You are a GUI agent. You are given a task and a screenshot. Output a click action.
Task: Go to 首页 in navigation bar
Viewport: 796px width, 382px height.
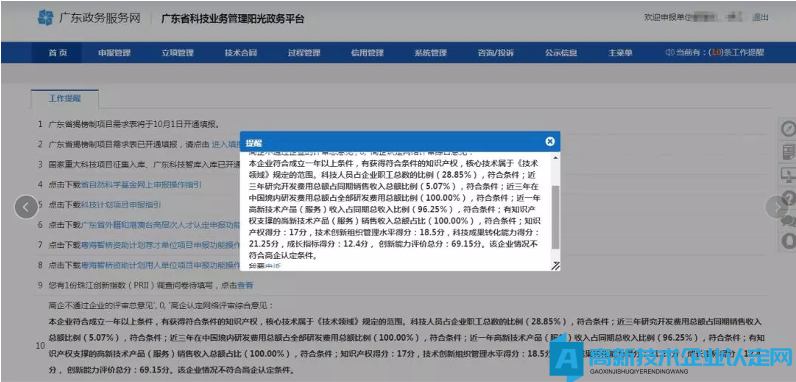pos(57,53)
